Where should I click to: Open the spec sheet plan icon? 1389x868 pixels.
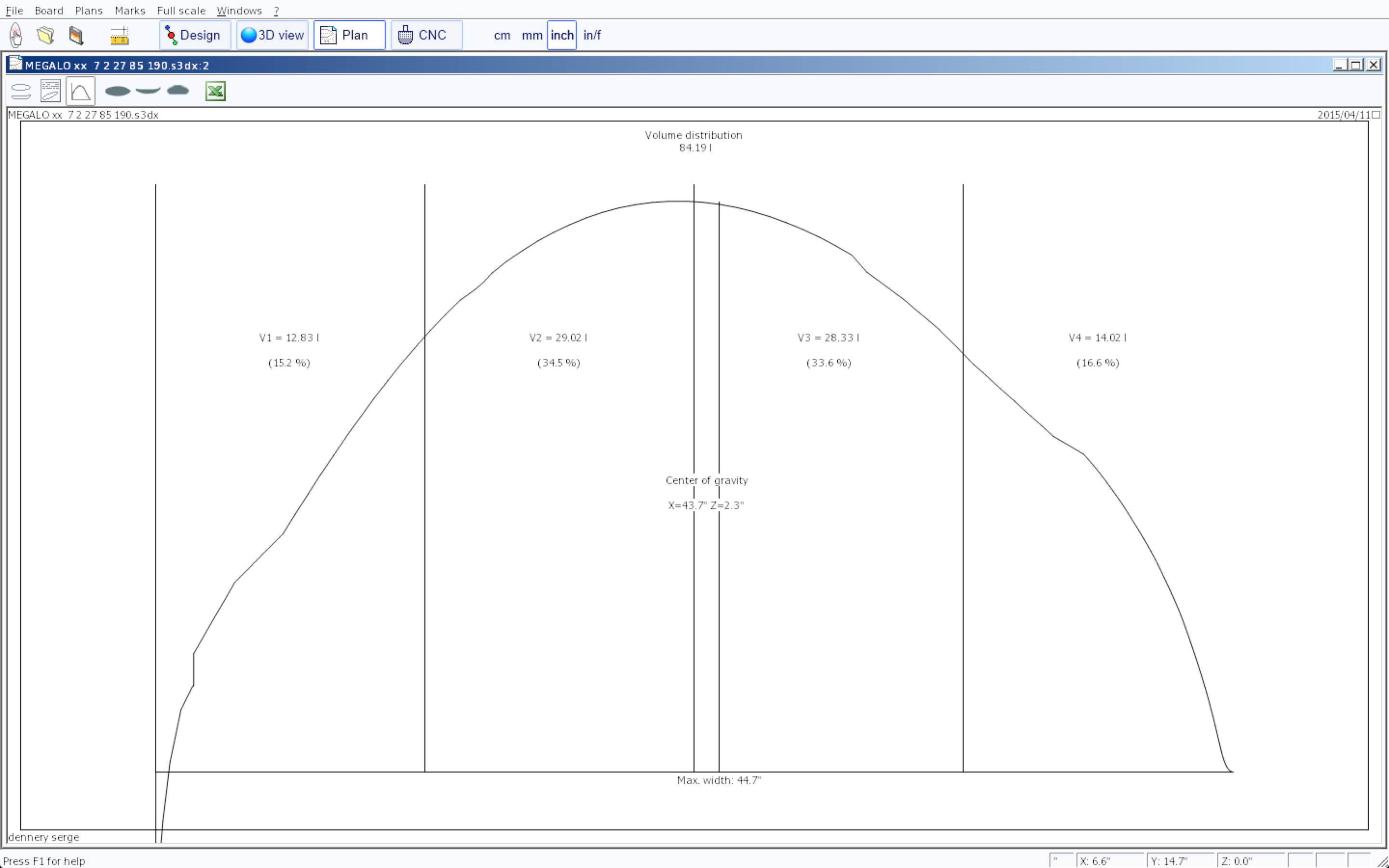(51, 91)
